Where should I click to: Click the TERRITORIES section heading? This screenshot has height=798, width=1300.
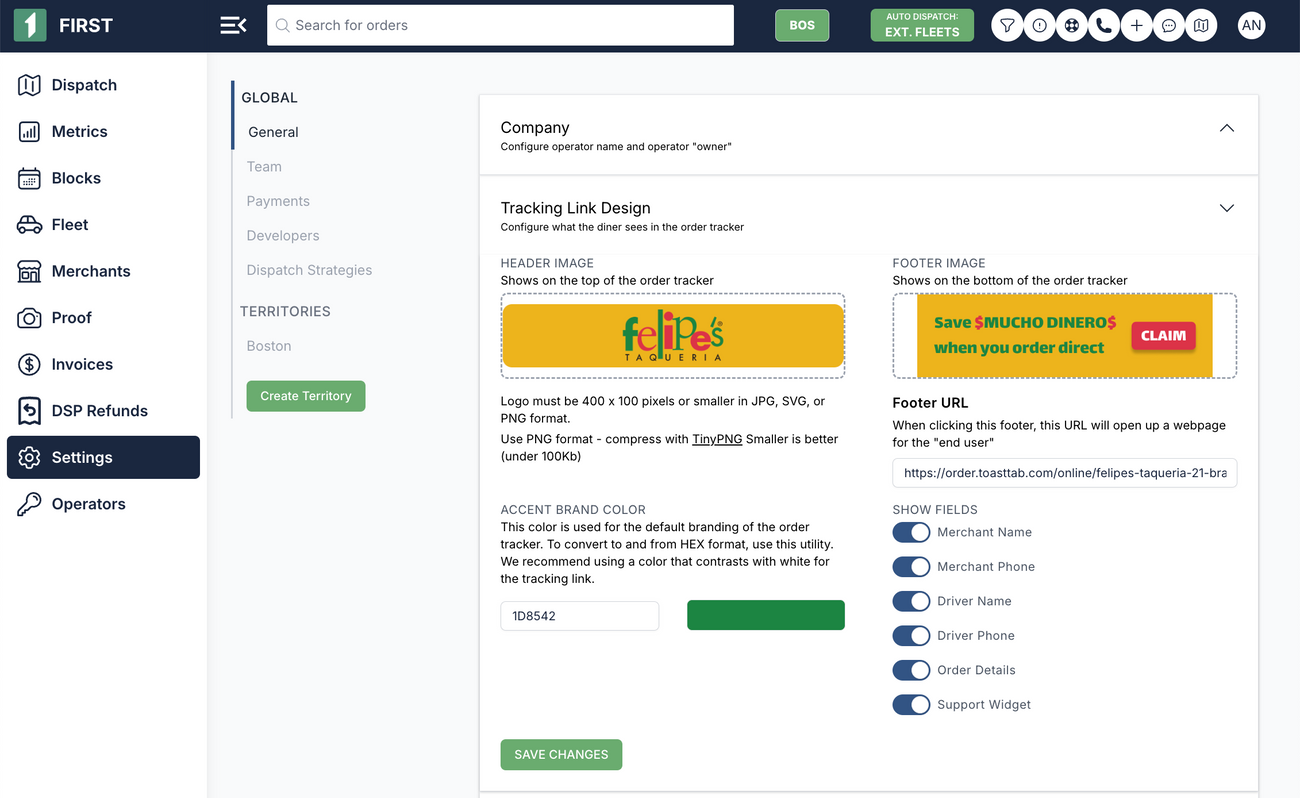[x=285, y=312]
